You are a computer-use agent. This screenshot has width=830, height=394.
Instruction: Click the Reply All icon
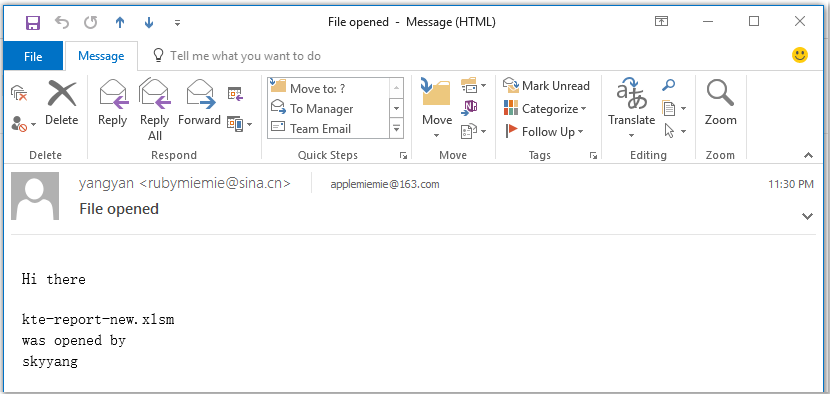pyautogui.click(x=155, y=110)
